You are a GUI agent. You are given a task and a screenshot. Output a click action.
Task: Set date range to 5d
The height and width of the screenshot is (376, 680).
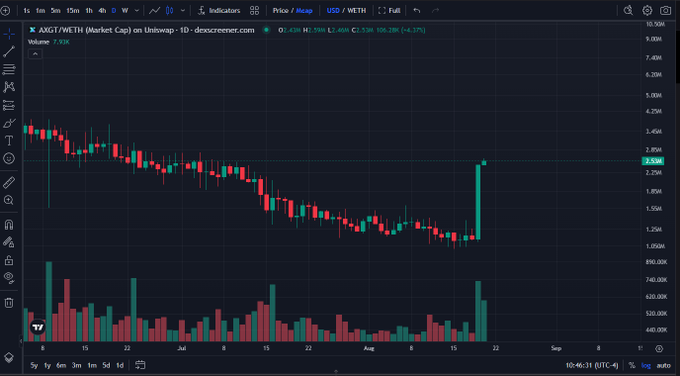[x=106, y=365]
